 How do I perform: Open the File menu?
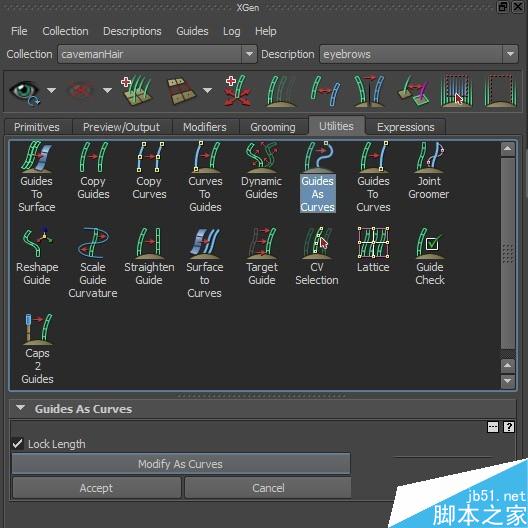(19, 31)
